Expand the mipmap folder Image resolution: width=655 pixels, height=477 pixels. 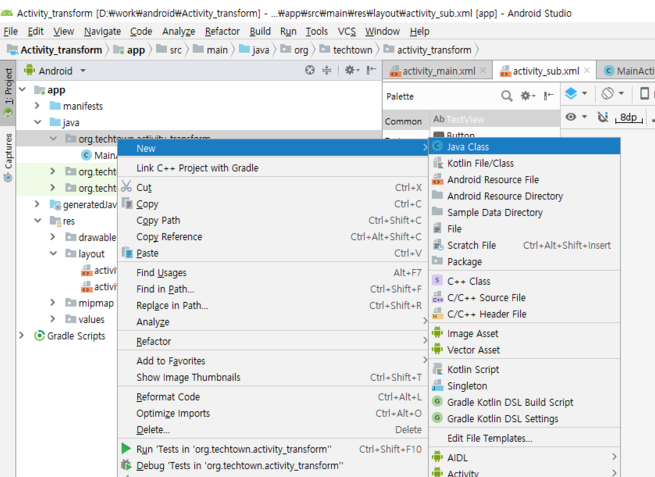click(x=53, y=302)
